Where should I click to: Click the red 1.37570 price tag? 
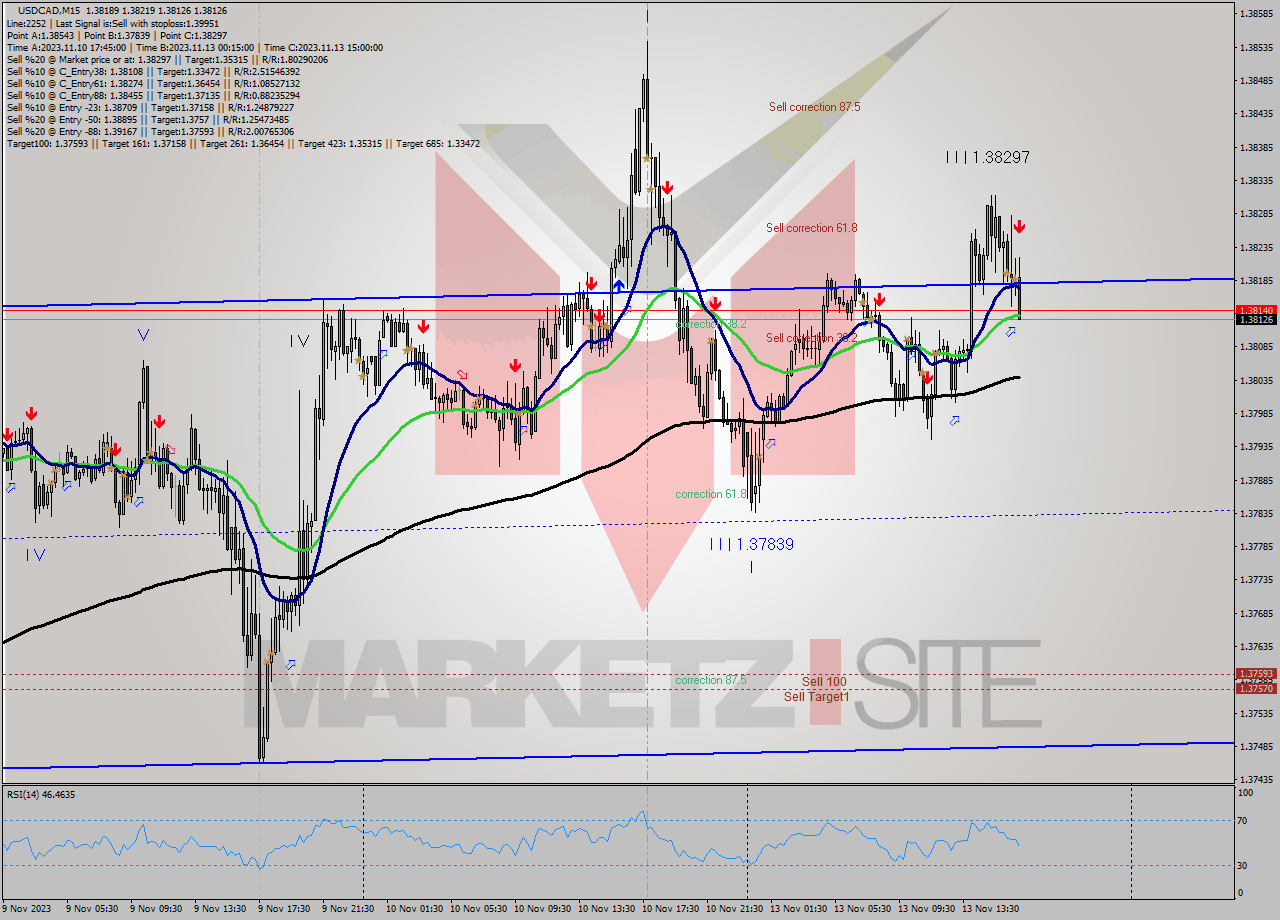(1255, 688)
